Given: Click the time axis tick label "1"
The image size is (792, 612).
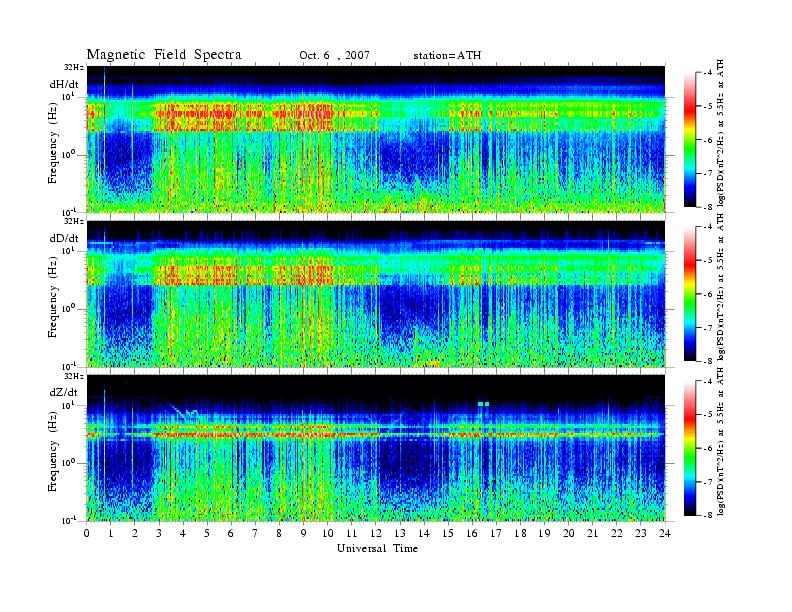Looking at the screenshot, I should click(x=111, y=533).
